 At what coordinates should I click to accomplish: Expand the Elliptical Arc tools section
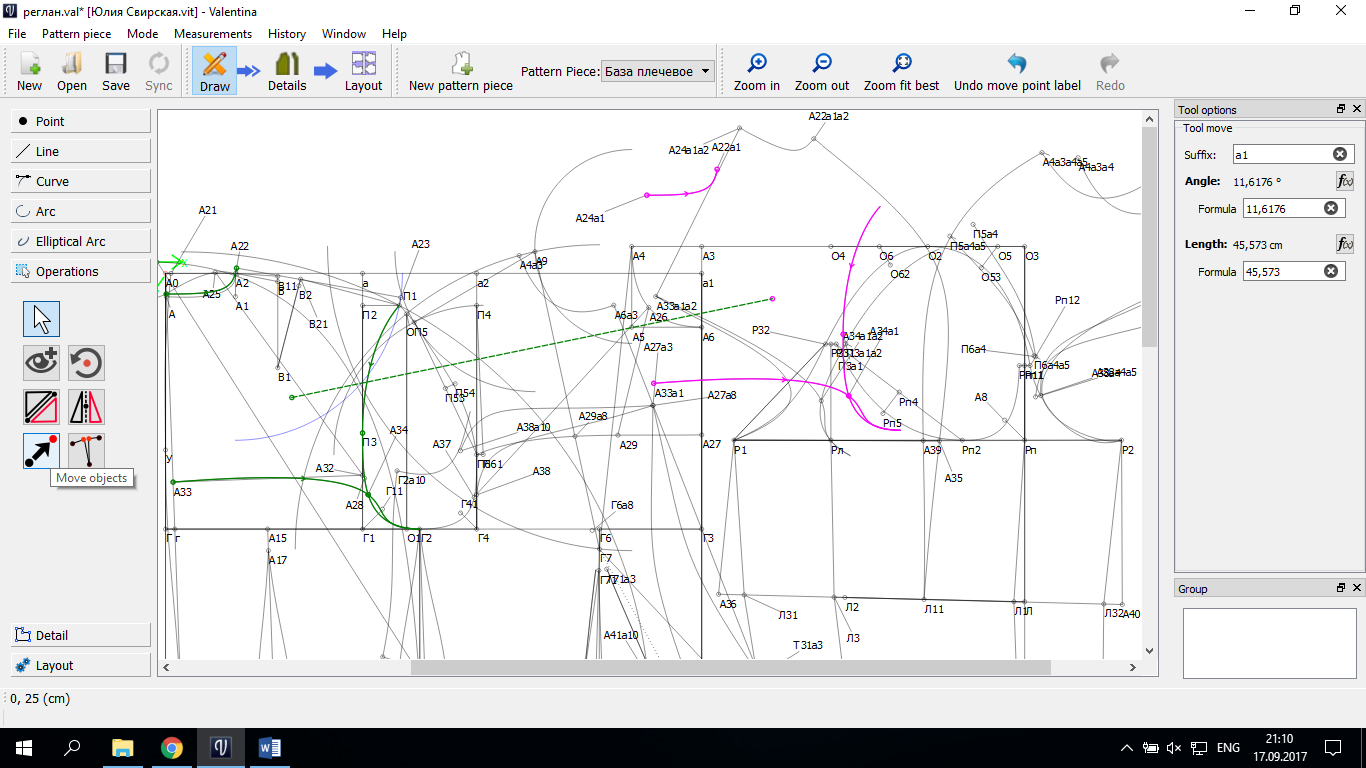tap(81, 241)
